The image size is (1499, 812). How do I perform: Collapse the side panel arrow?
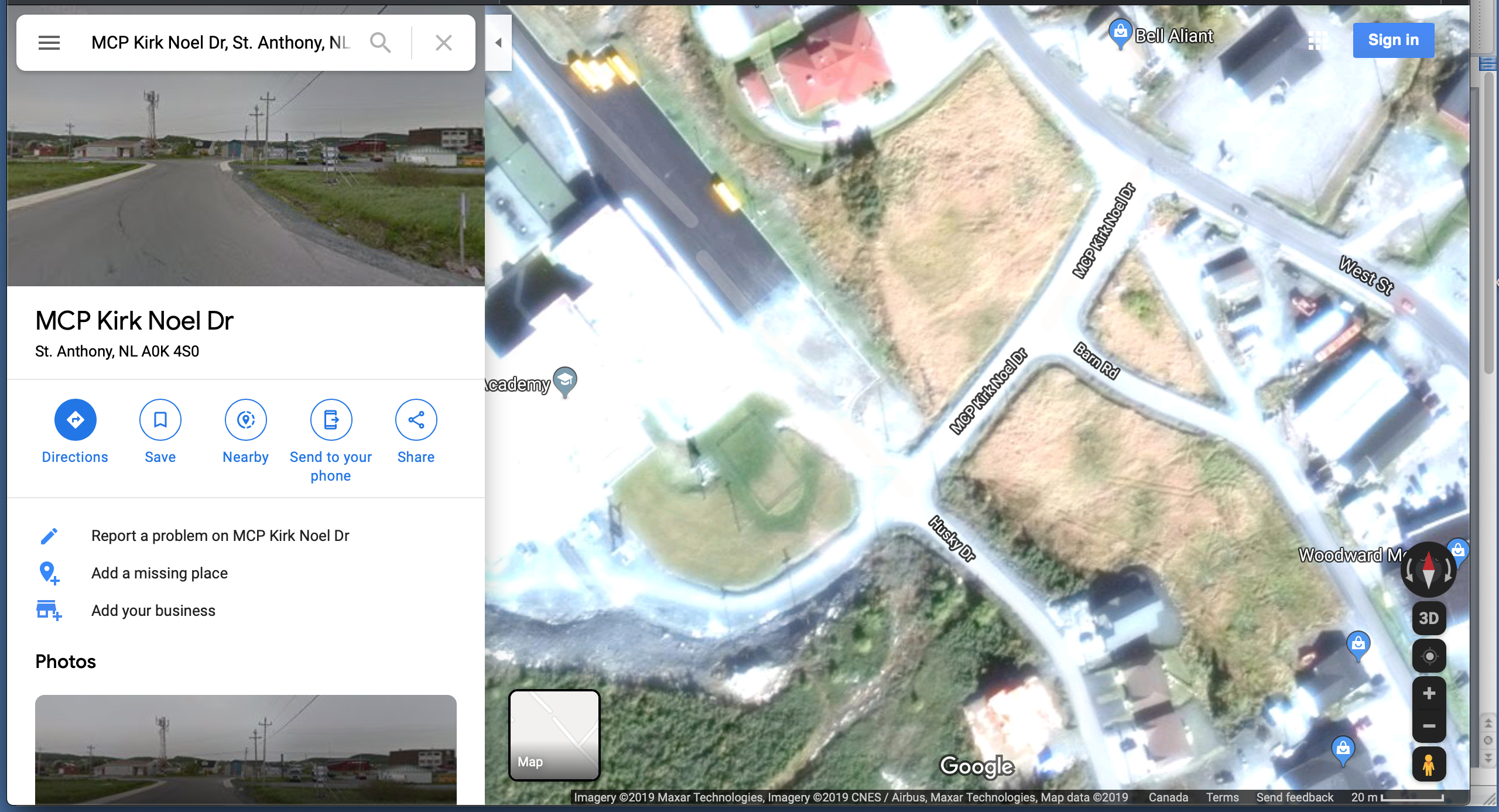click(x=498, y=43)
